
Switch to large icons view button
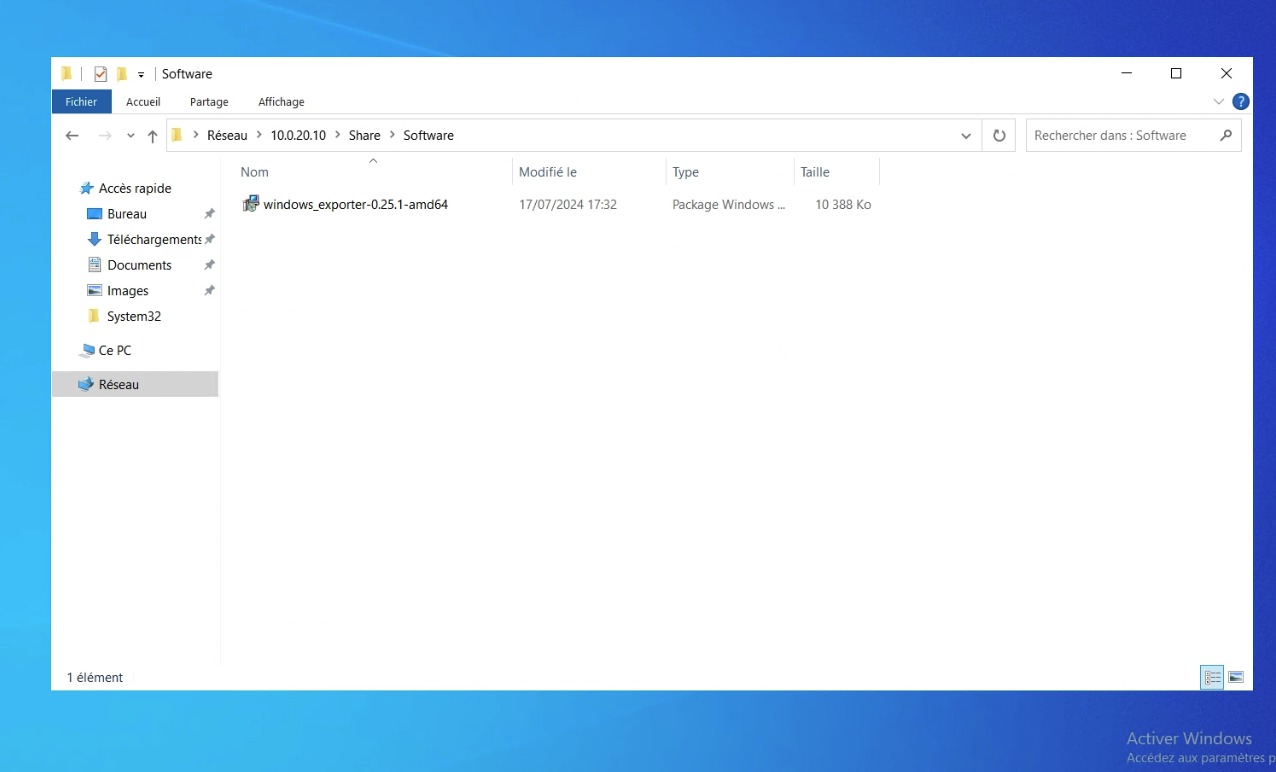coord(1236,678)
